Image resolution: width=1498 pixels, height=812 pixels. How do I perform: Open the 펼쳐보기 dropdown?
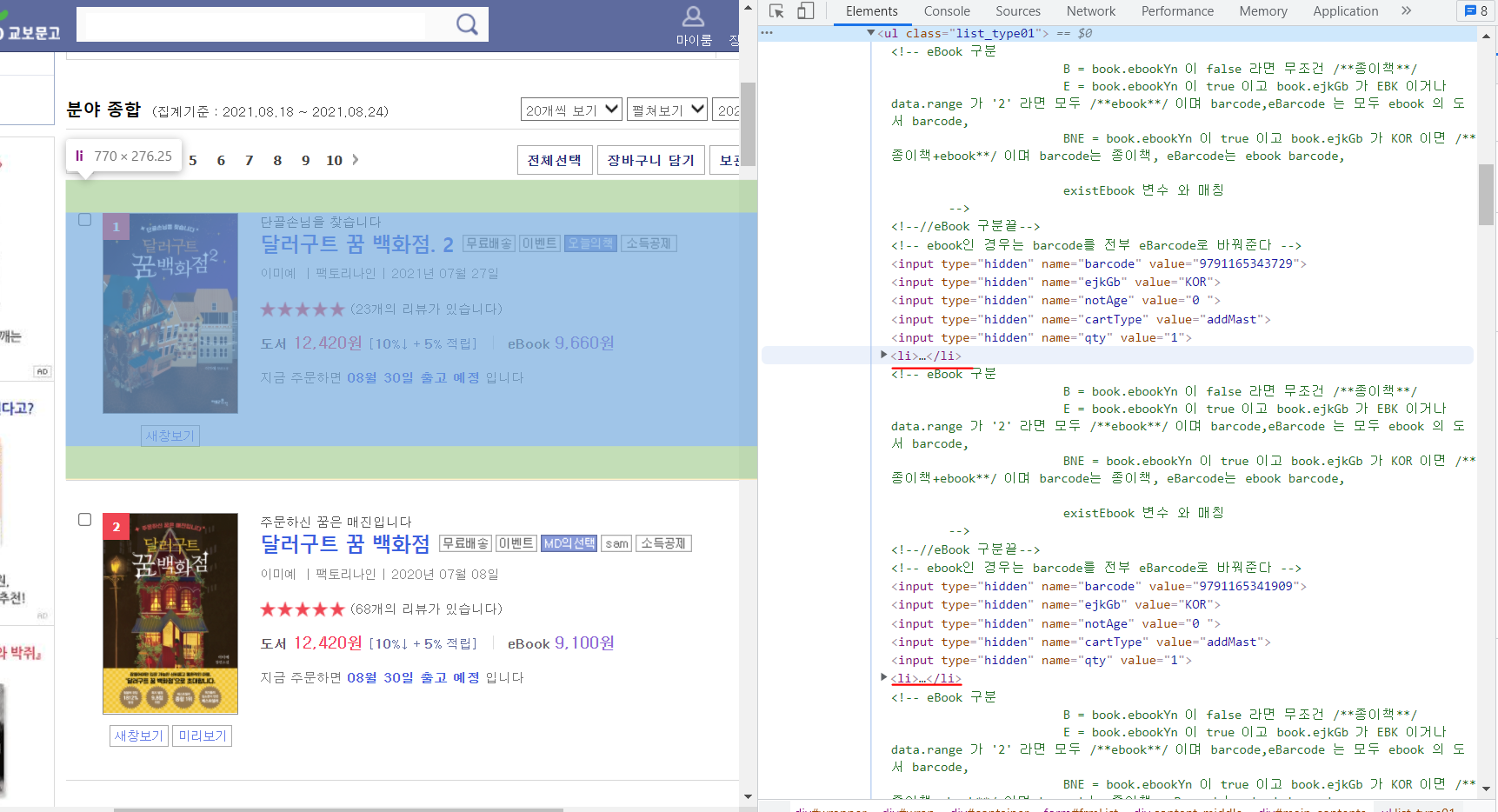click(x=667, y=110)
